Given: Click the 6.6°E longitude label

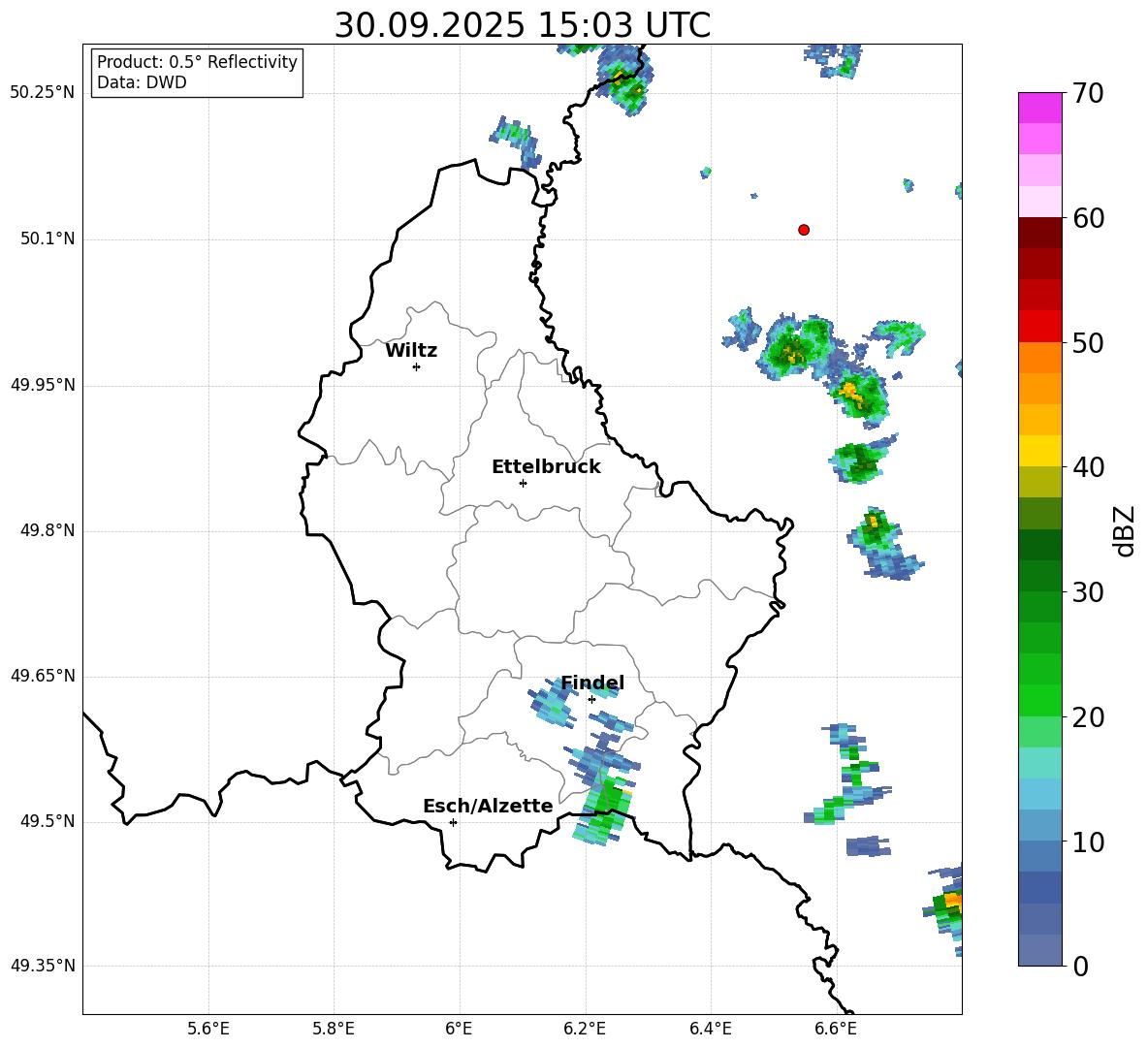Looking at the screenshot, I should [x=836, y=1030].
